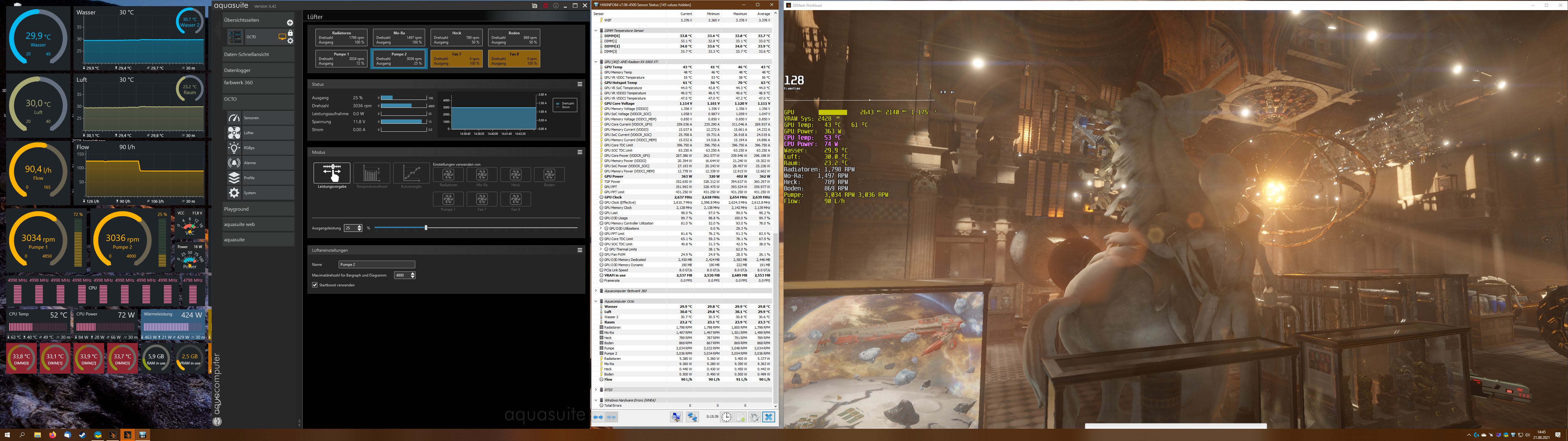The height and width of the screenshot is (441, 1568).
Task: Reset sensor timer with the clock icon
Action: click(726, 417)
